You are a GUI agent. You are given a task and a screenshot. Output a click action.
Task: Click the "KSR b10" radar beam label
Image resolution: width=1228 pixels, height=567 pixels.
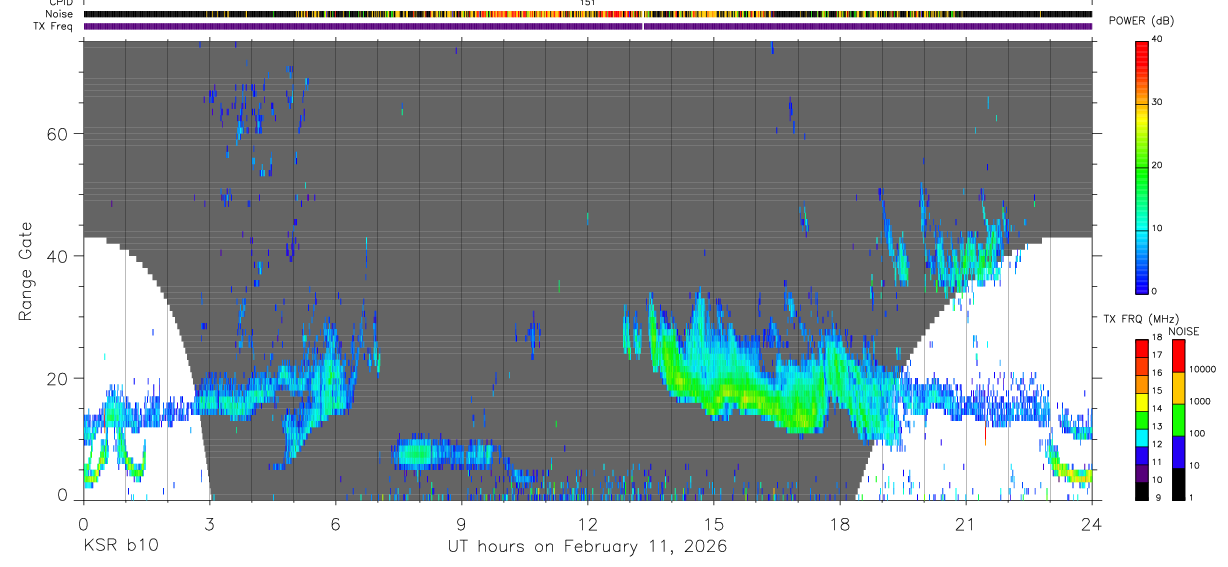click(120, 547)
